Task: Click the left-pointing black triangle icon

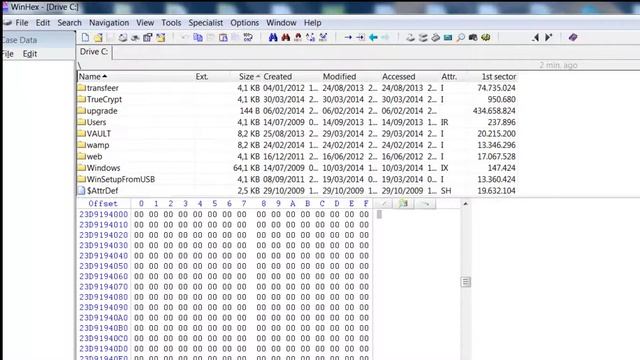Action: point(536,38)
